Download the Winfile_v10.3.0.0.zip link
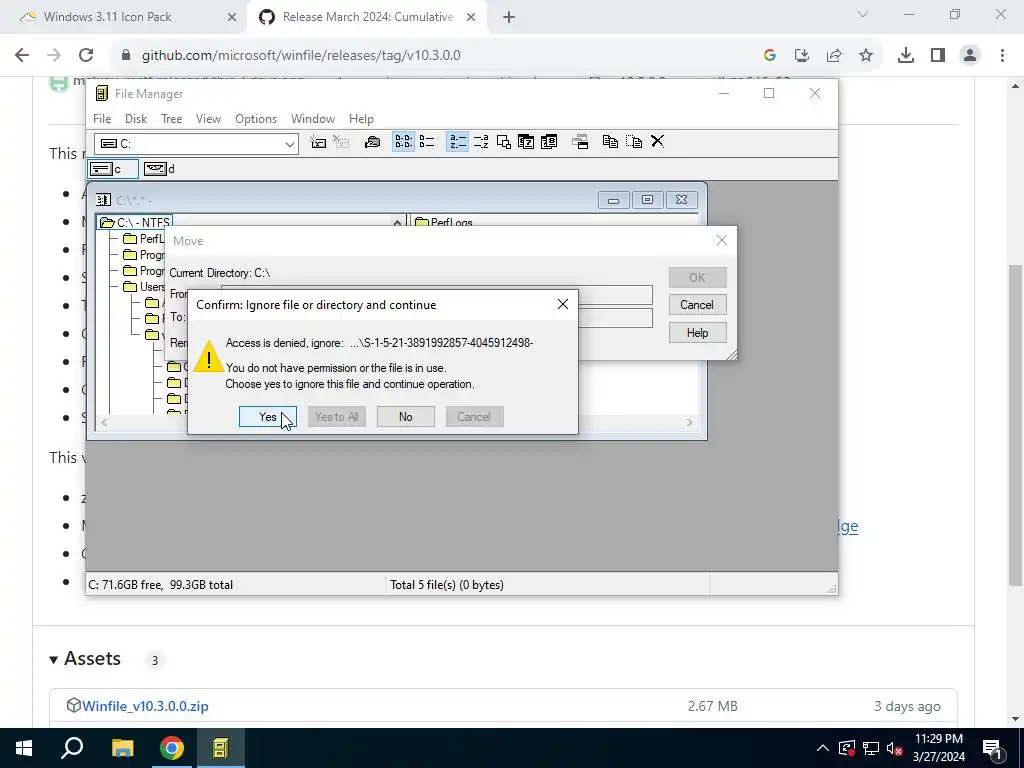This screenshot has height=768, width=1024. tap(145, 706)
